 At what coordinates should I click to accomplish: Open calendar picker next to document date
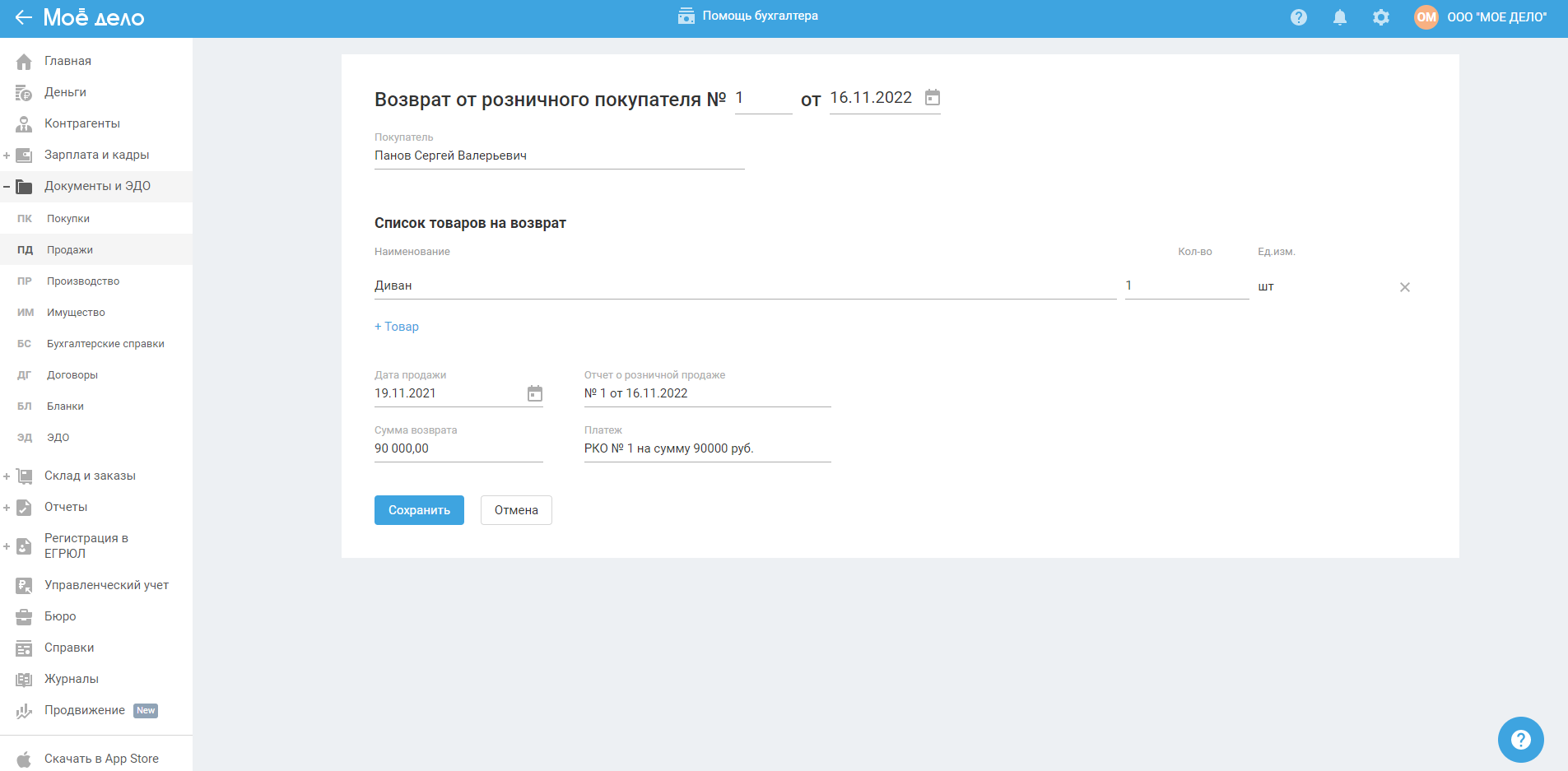[933, 98]
